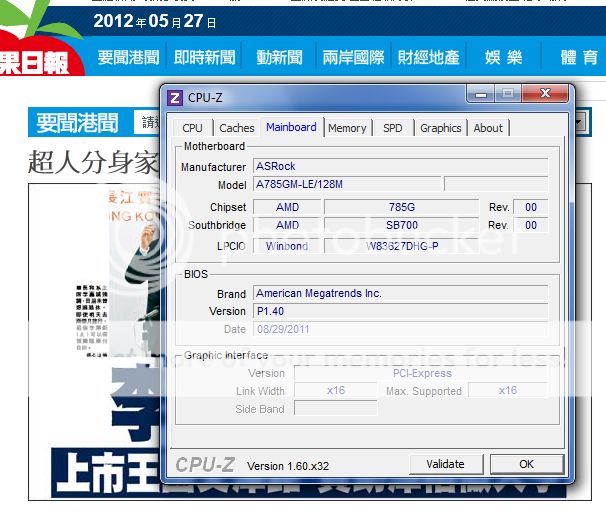The width and height of the screenshot is (606, 513).
Task: Click the BIOS version P1.40 field
Action: pos(400,311)
